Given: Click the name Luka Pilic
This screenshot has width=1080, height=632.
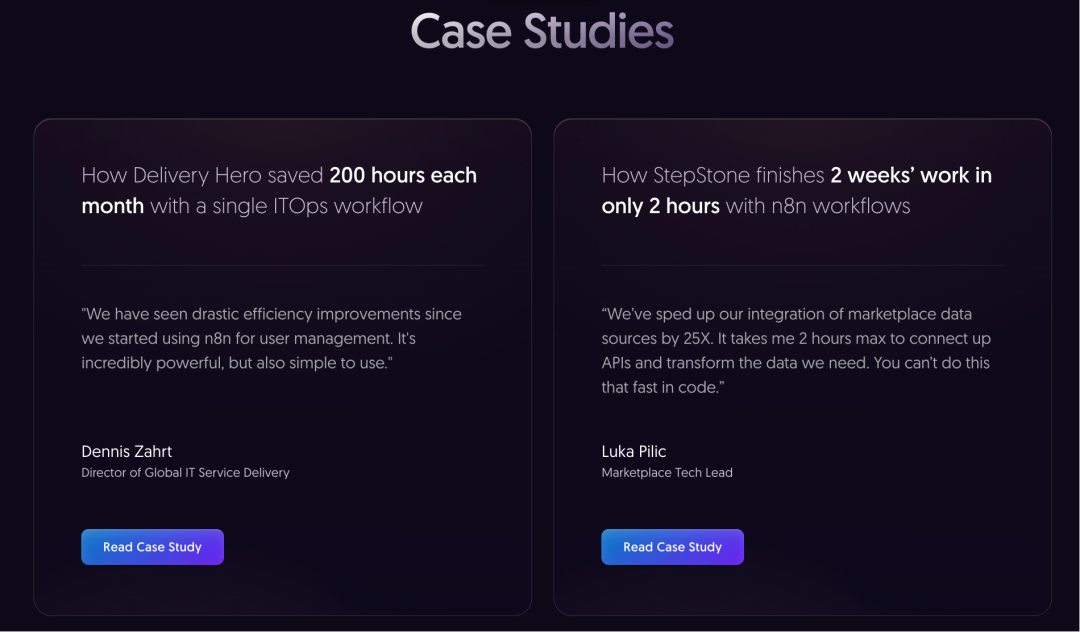Looking at the screenshot, I should (x=634, y=452).
